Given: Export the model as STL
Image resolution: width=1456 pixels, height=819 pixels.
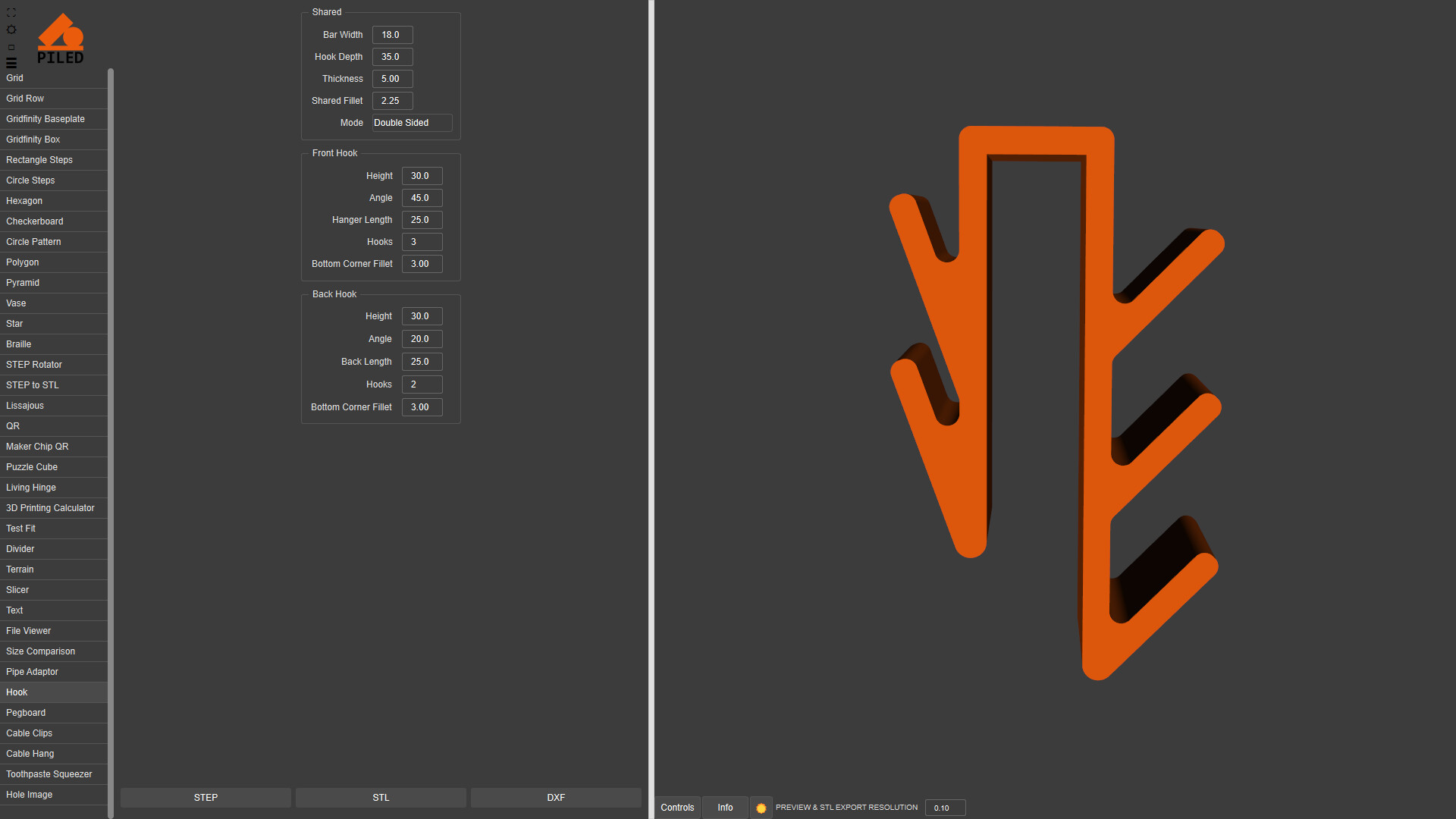Looking at the screenshot, I should click(x=381, y=798).
